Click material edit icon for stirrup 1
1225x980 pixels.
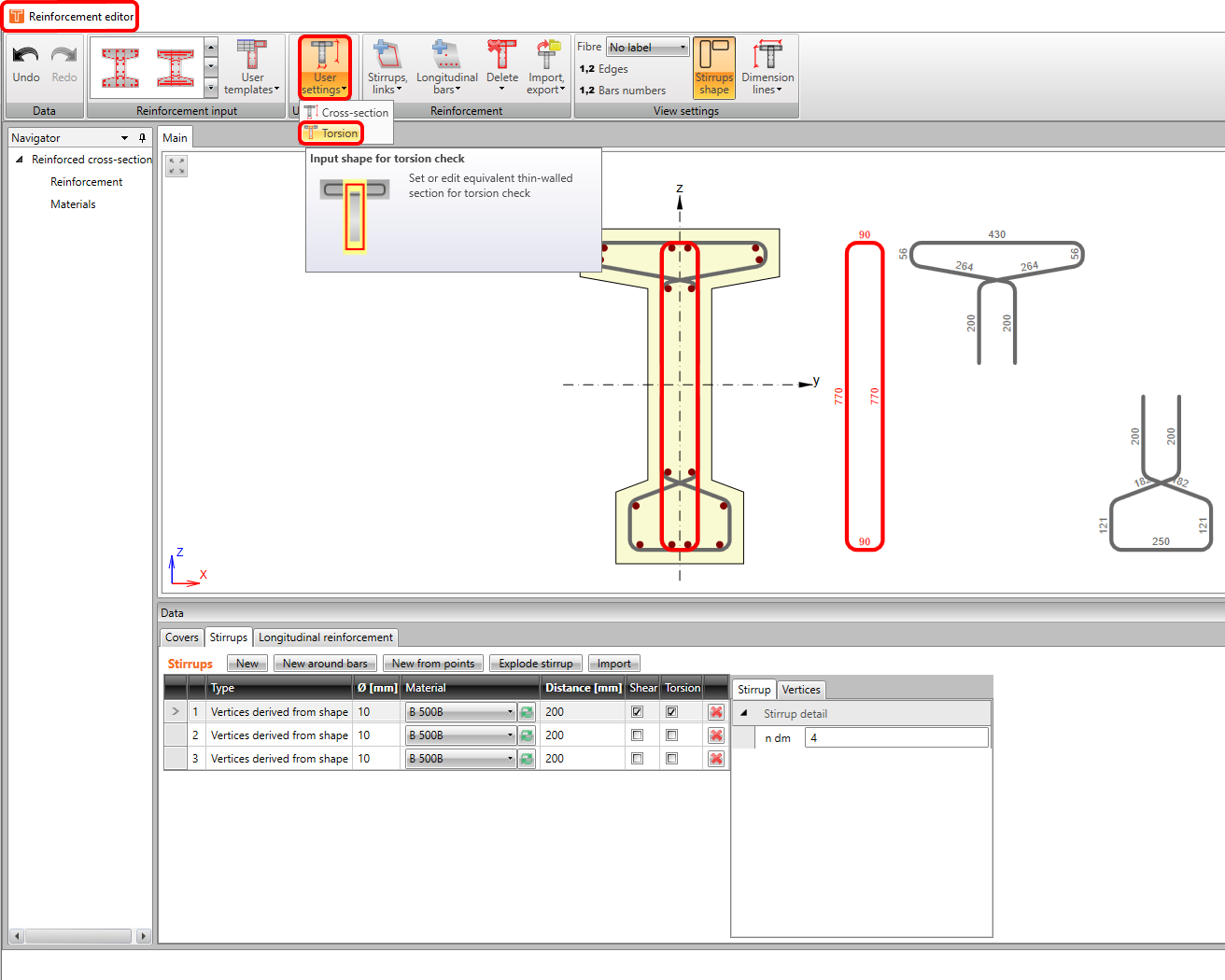tap(528, 712)
